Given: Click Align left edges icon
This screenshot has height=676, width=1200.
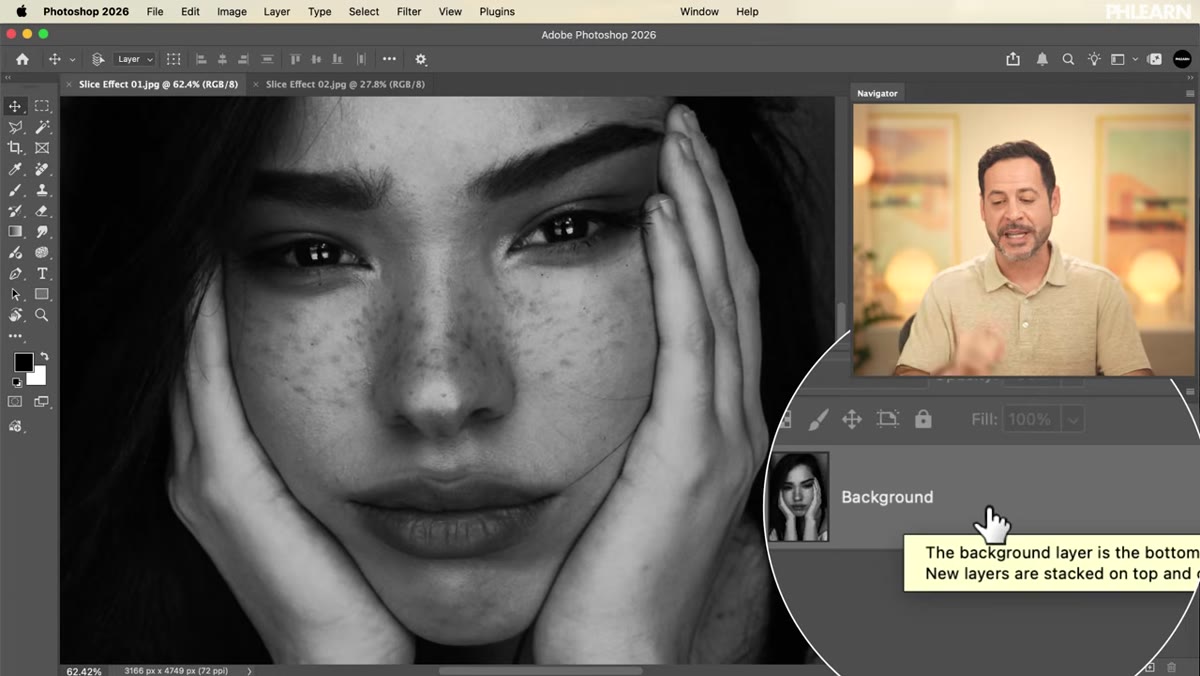Looking at the screenshot, I should tap(201, 59).
